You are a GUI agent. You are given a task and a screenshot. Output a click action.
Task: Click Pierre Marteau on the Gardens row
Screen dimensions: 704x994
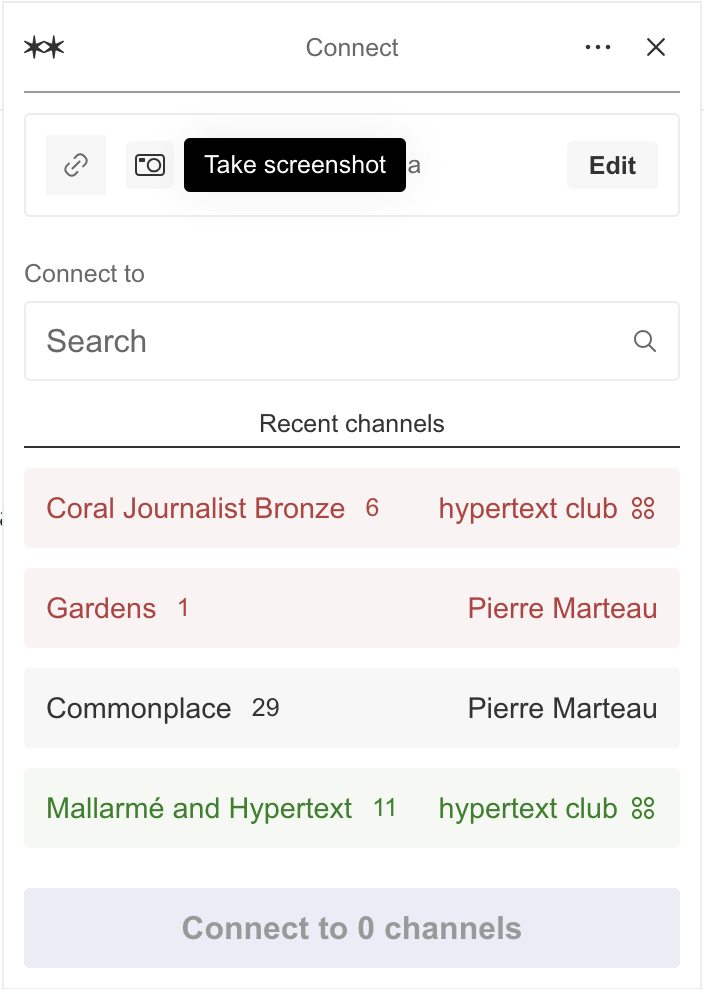(x=562, y=608)
